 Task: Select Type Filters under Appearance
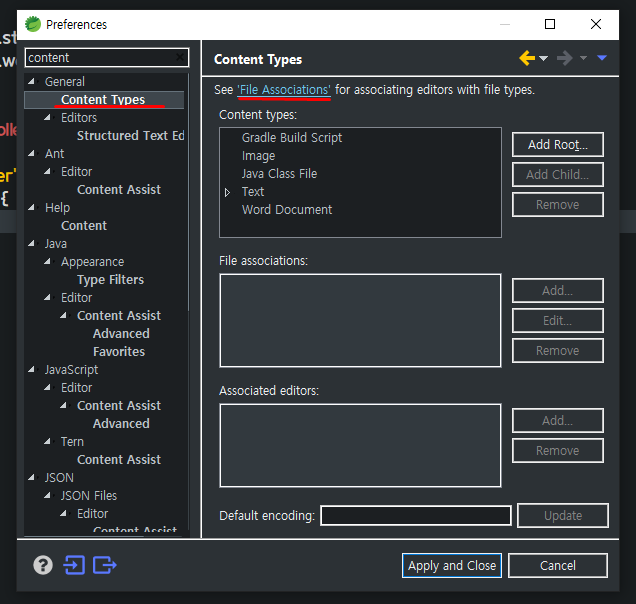click(x=111, y=280)
